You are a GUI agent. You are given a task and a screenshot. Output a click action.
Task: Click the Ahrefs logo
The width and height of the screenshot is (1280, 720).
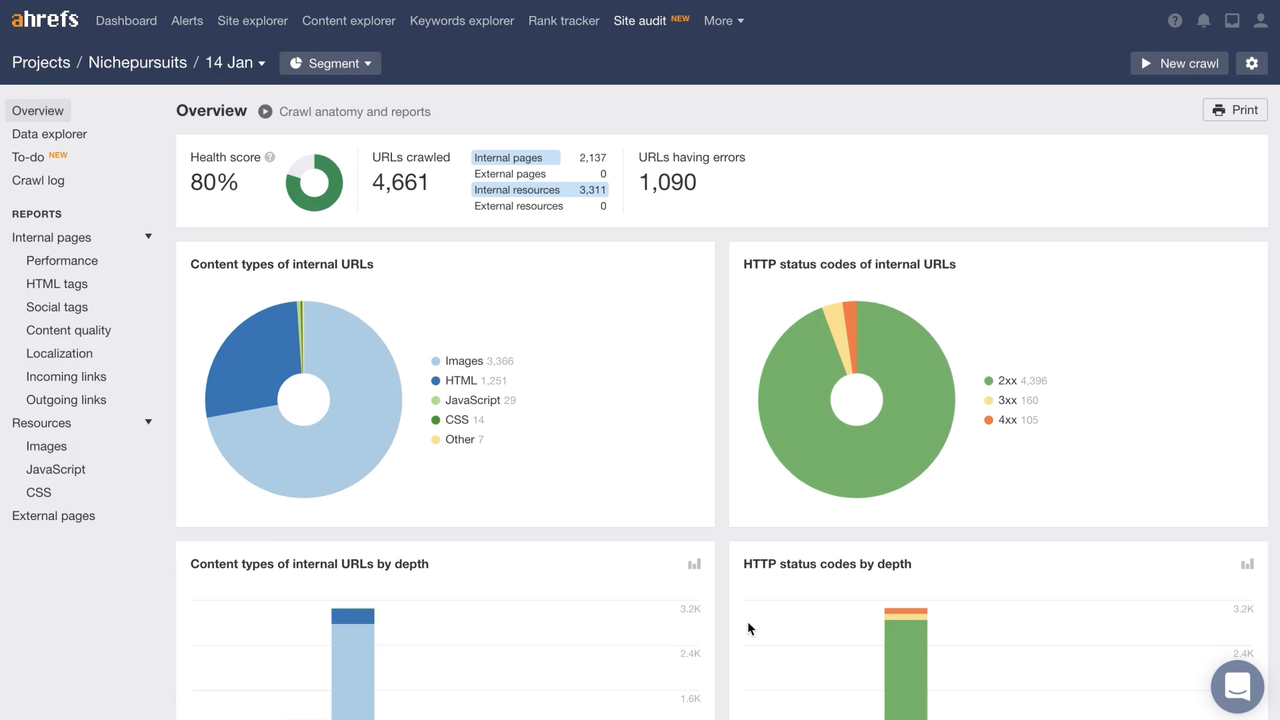click(46, 20)
